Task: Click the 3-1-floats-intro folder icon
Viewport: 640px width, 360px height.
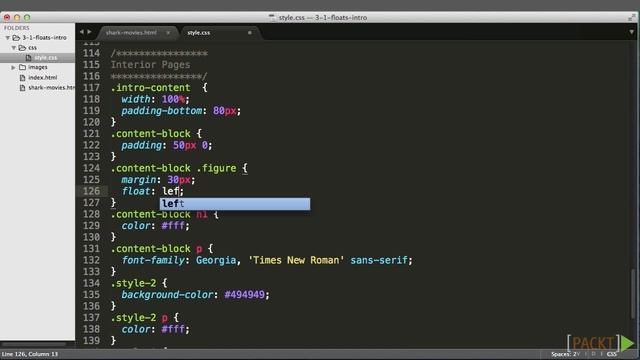Action: click(16, 38)
